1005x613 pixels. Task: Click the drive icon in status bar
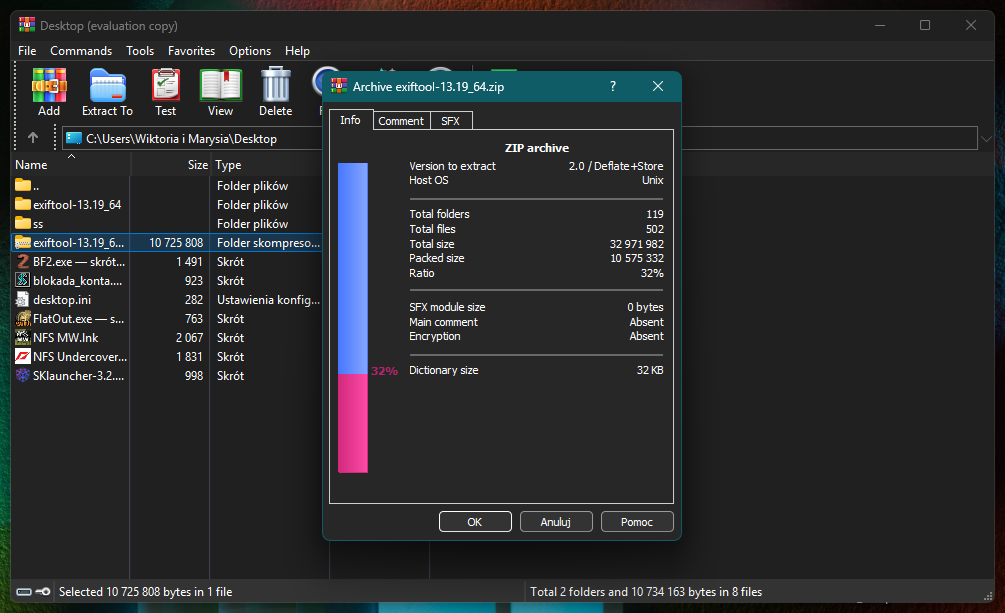click(x=25, y=592)
